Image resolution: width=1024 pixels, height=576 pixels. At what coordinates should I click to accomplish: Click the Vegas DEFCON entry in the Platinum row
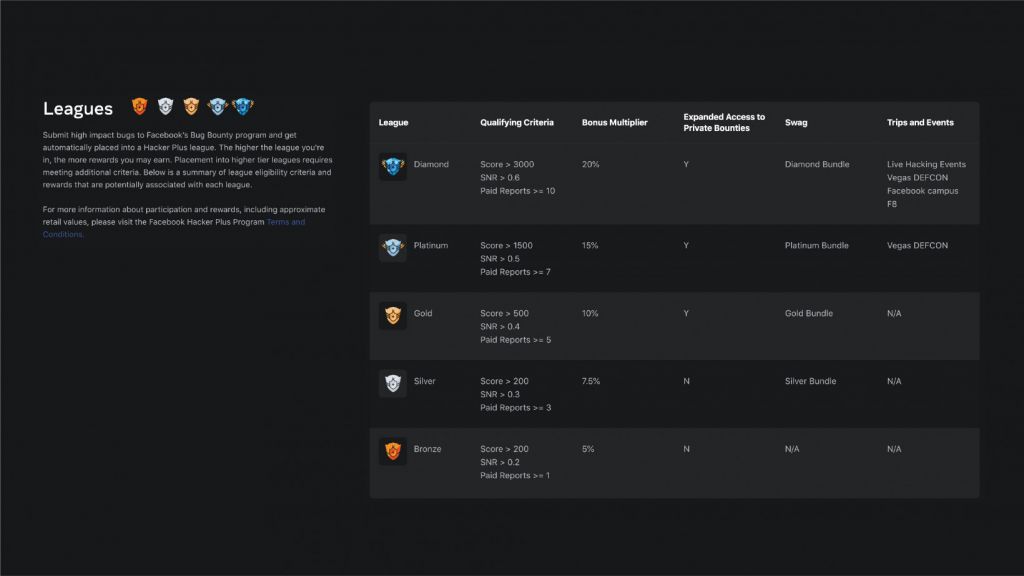tap(917, 246)
